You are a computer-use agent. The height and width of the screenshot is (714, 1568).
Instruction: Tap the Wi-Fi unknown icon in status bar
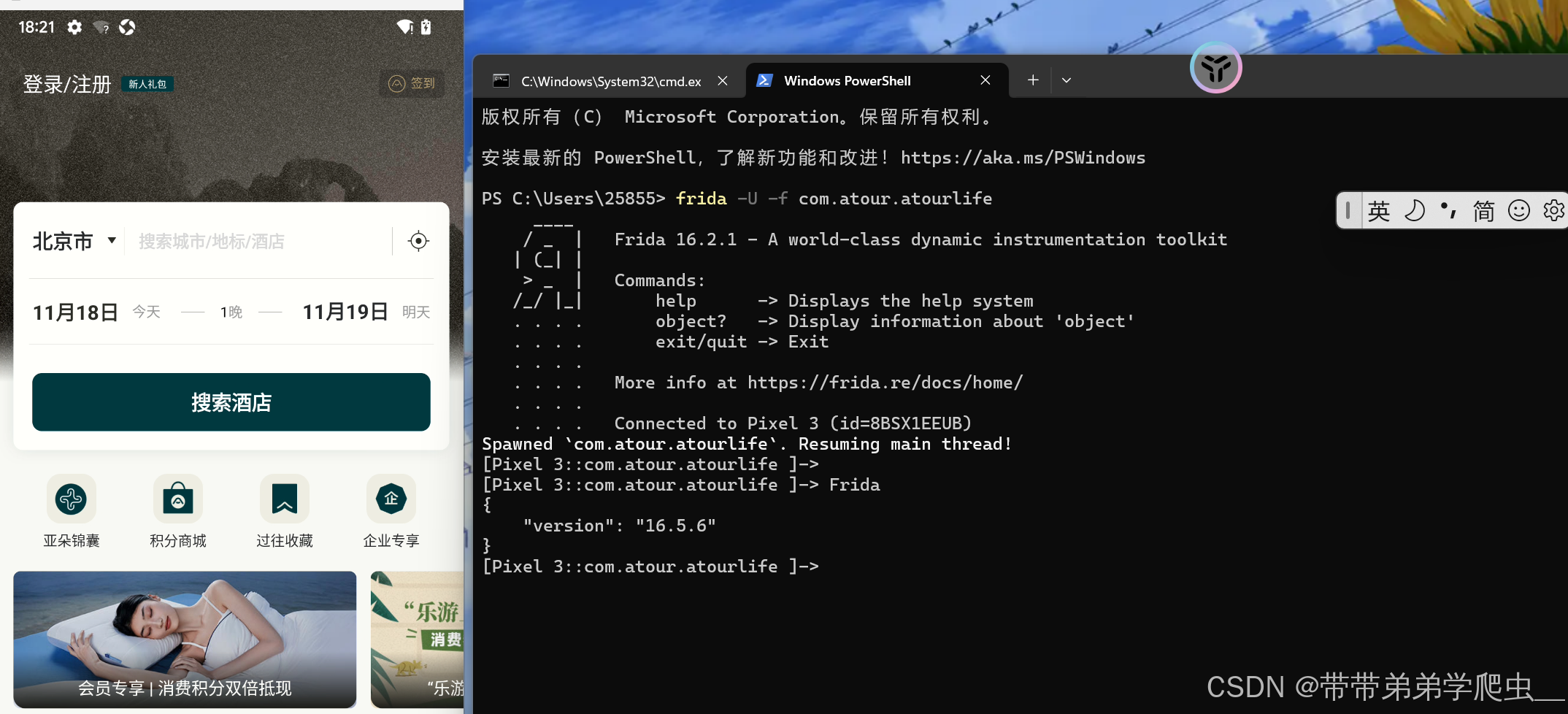tap(101, 28)
